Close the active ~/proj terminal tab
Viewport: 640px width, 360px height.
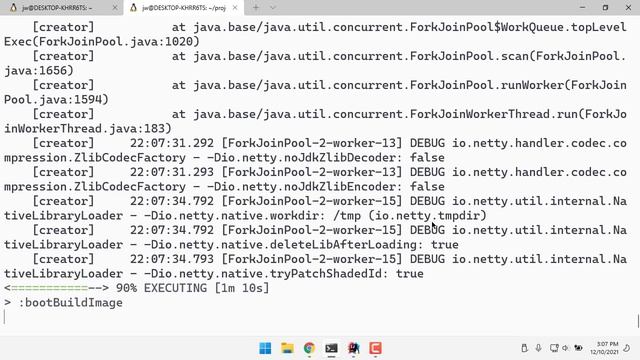[235, 8]
